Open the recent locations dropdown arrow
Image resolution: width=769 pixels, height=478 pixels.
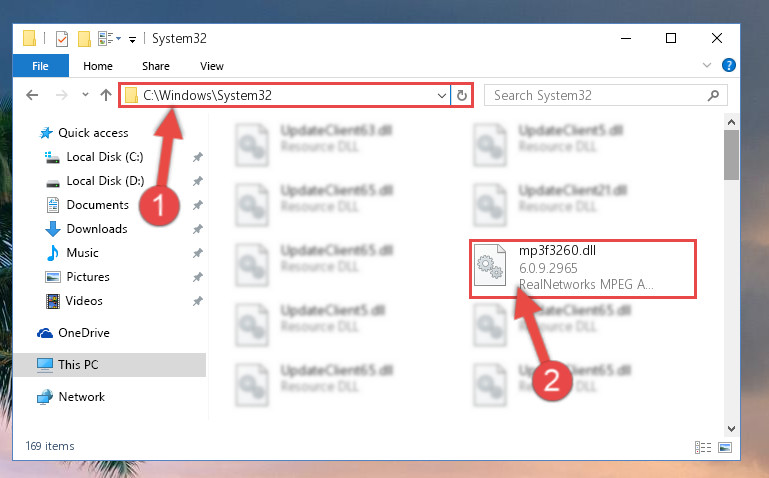click(x=85, y=95)
